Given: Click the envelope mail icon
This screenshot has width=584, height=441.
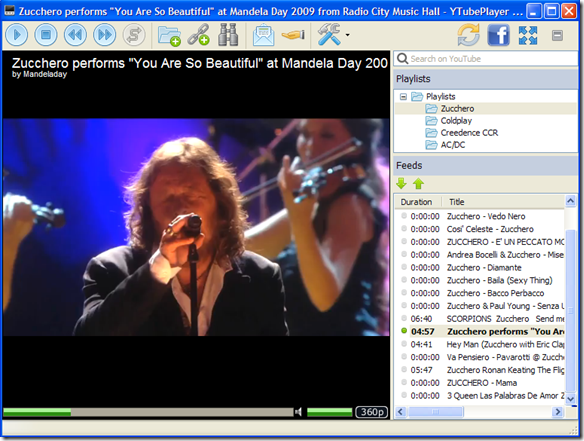Looking at the screenshot, I should pyautogui.click(x=263, y=35).
